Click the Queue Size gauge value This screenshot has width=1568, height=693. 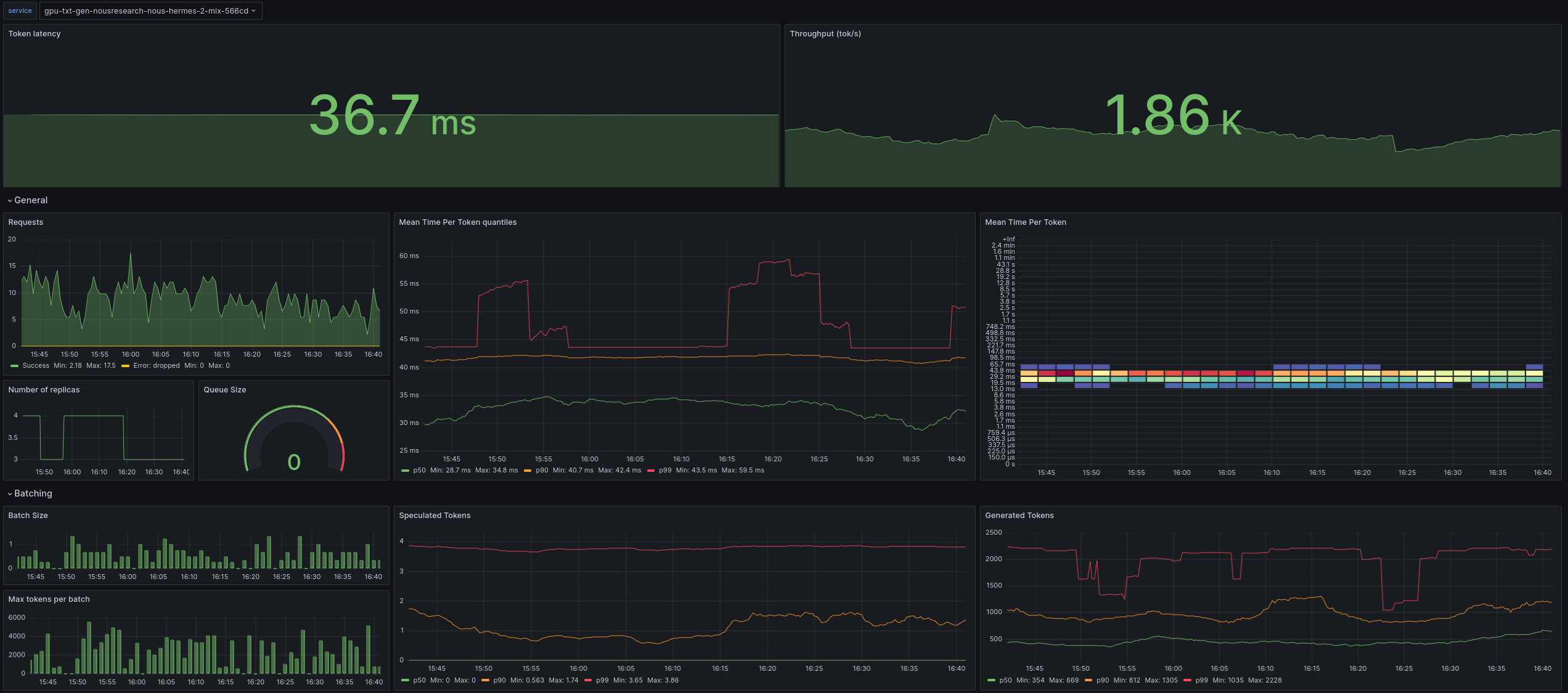(294, 462)
